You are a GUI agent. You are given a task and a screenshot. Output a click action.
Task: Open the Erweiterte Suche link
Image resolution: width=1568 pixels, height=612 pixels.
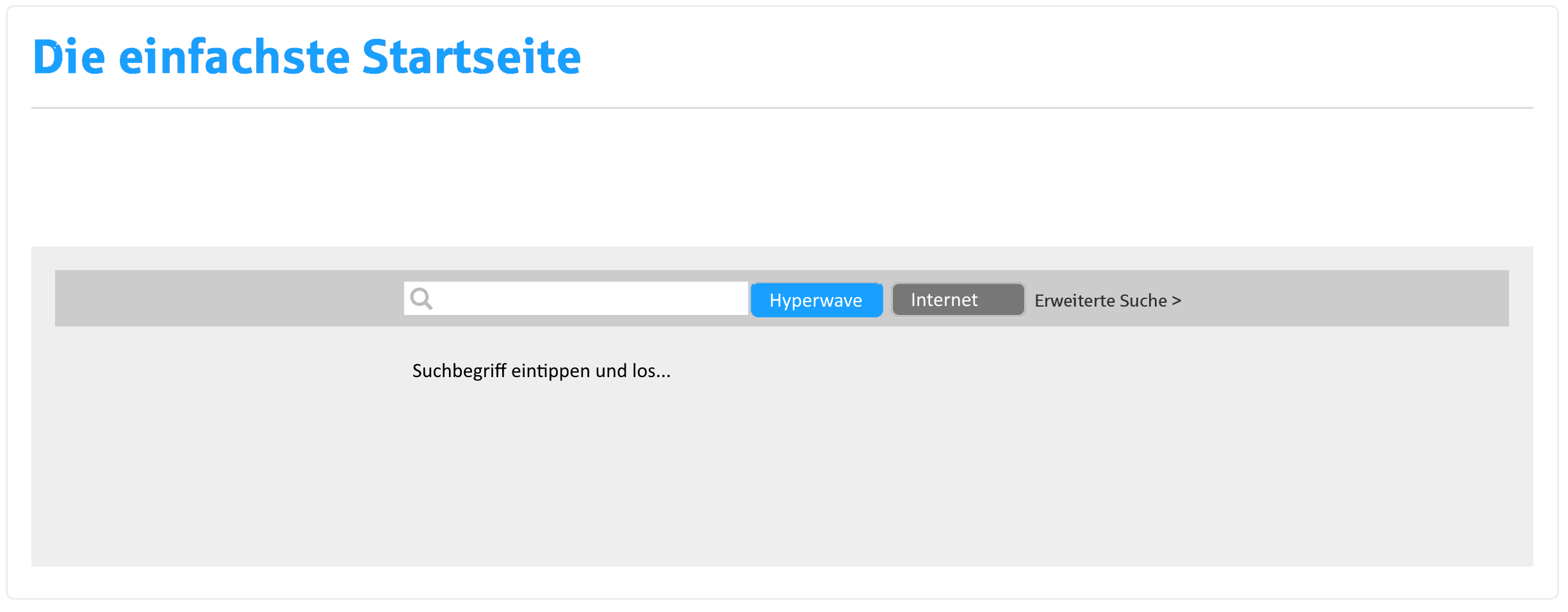(x=1107, y=301)
